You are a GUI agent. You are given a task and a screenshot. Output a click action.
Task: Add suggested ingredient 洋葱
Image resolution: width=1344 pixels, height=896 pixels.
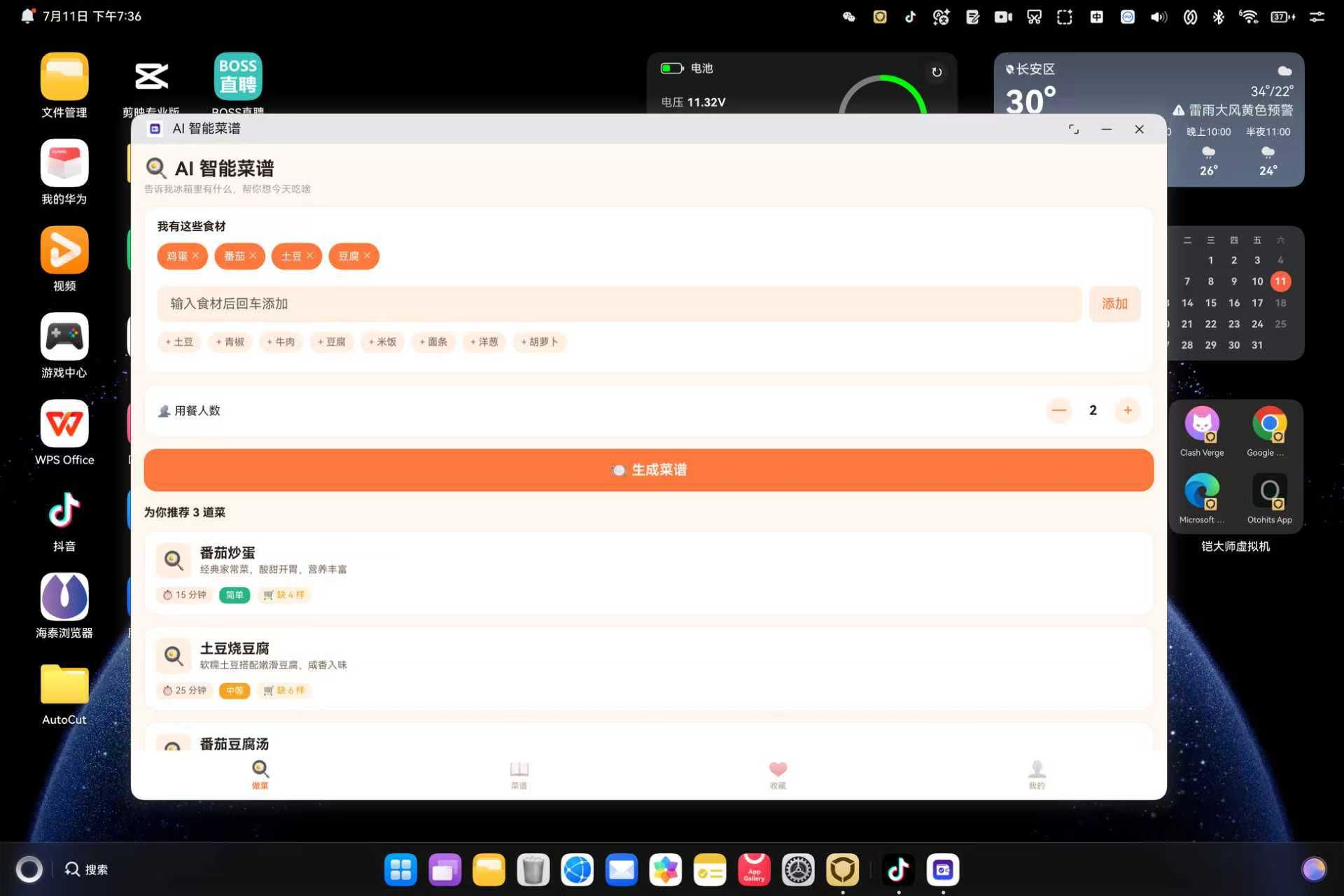[484, 342]
